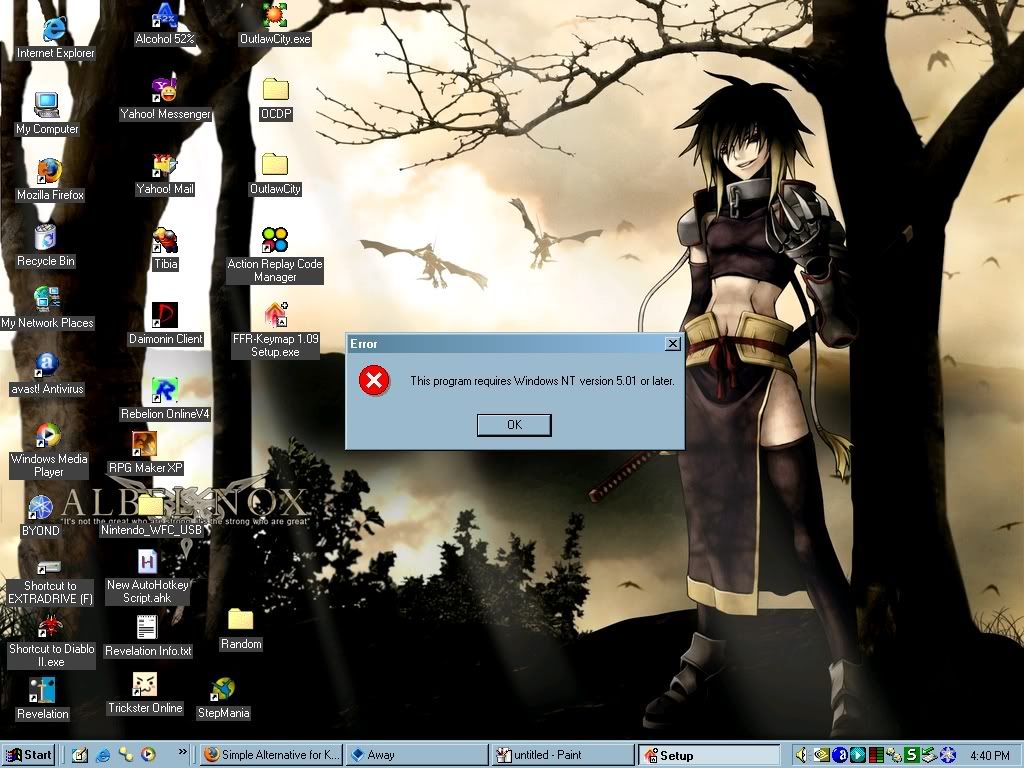Close the Error dialog with X button
The height and width of the screenshot is (768, 1024).
coord(673,344)
